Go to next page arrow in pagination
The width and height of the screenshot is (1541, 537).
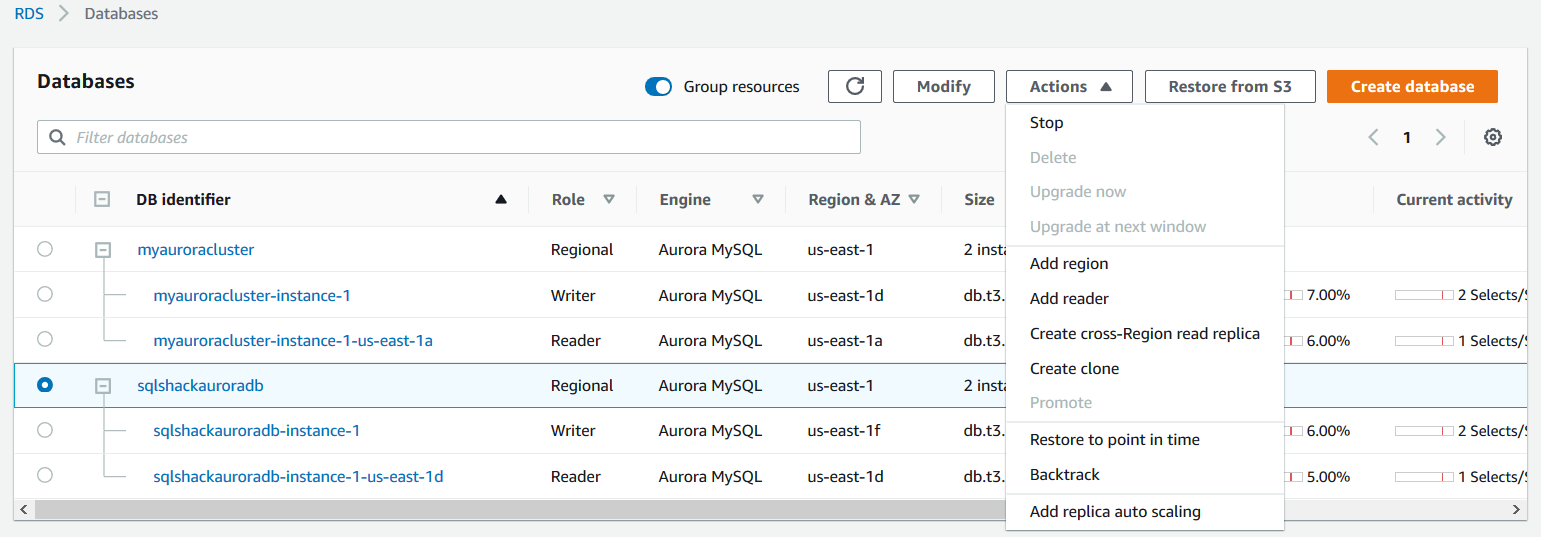1440,137
